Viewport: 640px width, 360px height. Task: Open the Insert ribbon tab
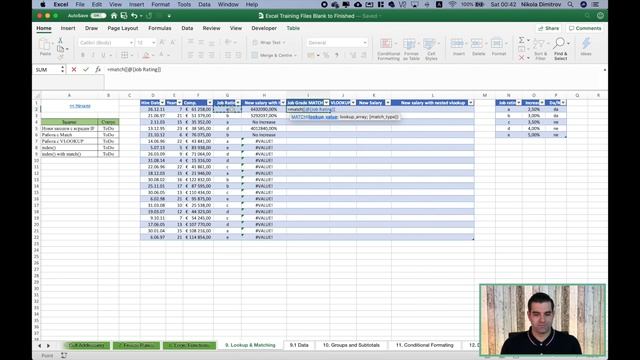point(68,28)
